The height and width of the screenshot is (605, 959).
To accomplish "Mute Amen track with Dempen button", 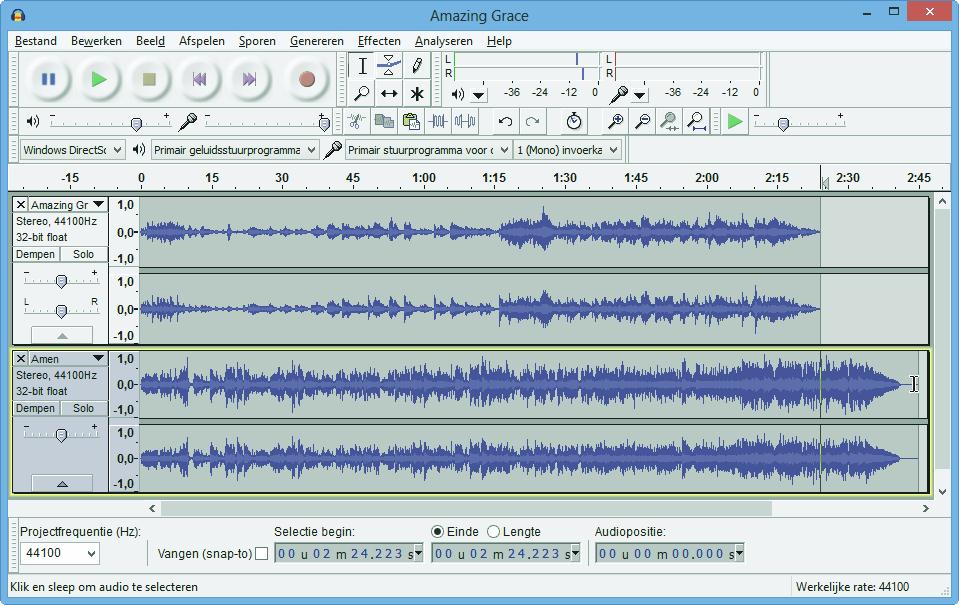I will (x=36, y=408).
